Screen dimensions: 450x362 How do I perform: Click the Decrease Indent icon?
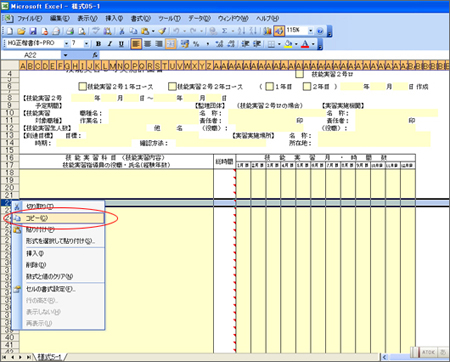point(246,44)
